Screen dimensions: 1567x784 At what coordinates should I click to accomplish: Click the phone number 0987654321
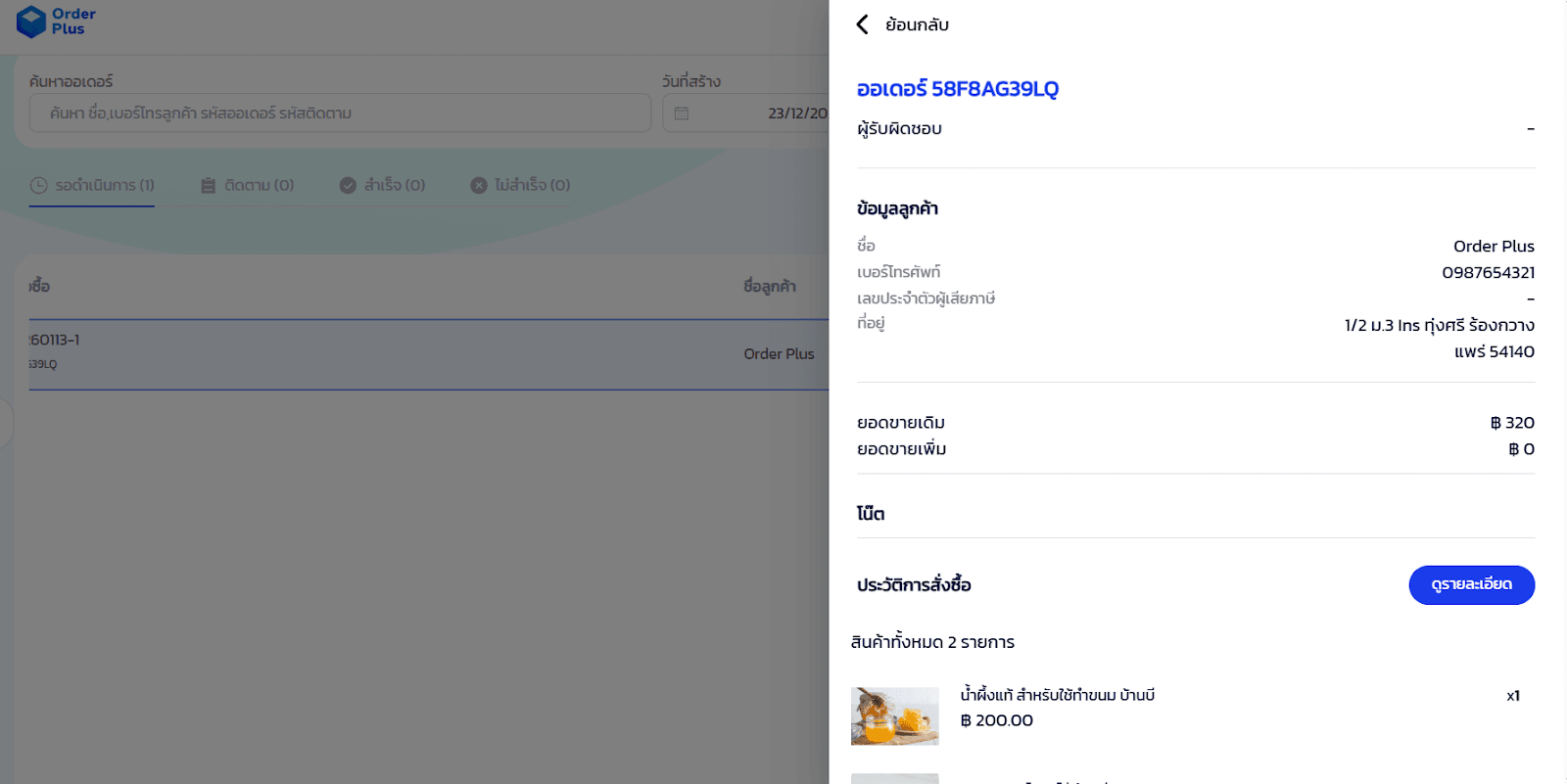tap(1488, 272)
